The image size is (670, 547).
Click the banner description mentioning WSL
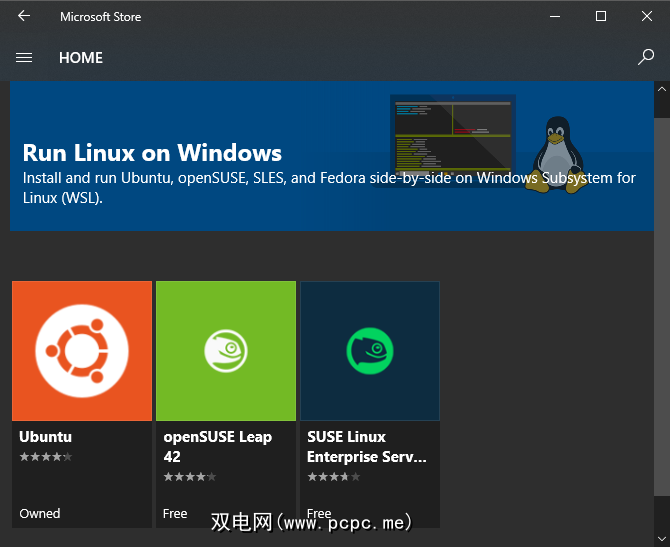click(x=329, y=188)
